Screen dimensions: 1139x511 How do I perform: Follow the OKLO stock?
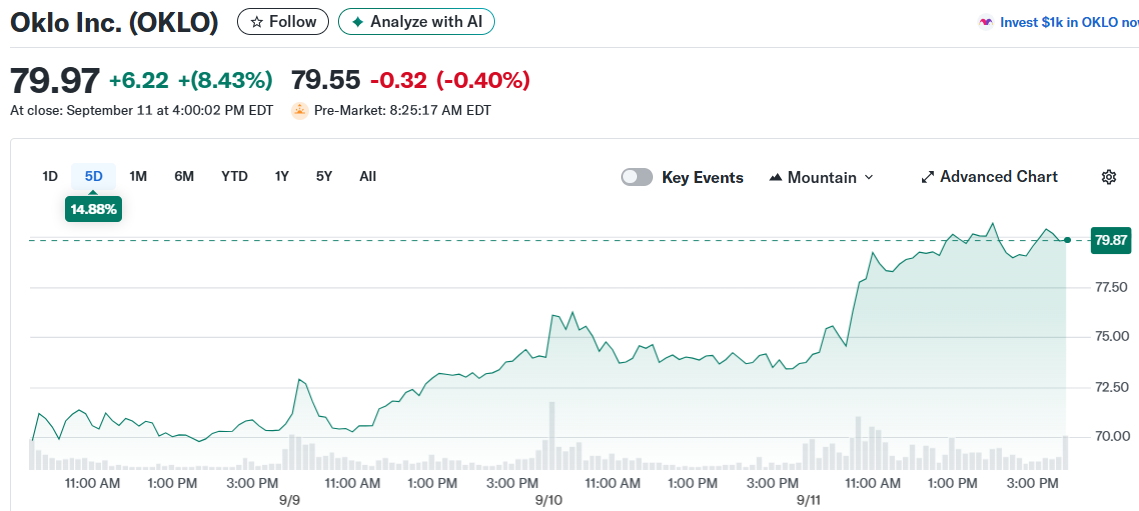coord(283,22)
